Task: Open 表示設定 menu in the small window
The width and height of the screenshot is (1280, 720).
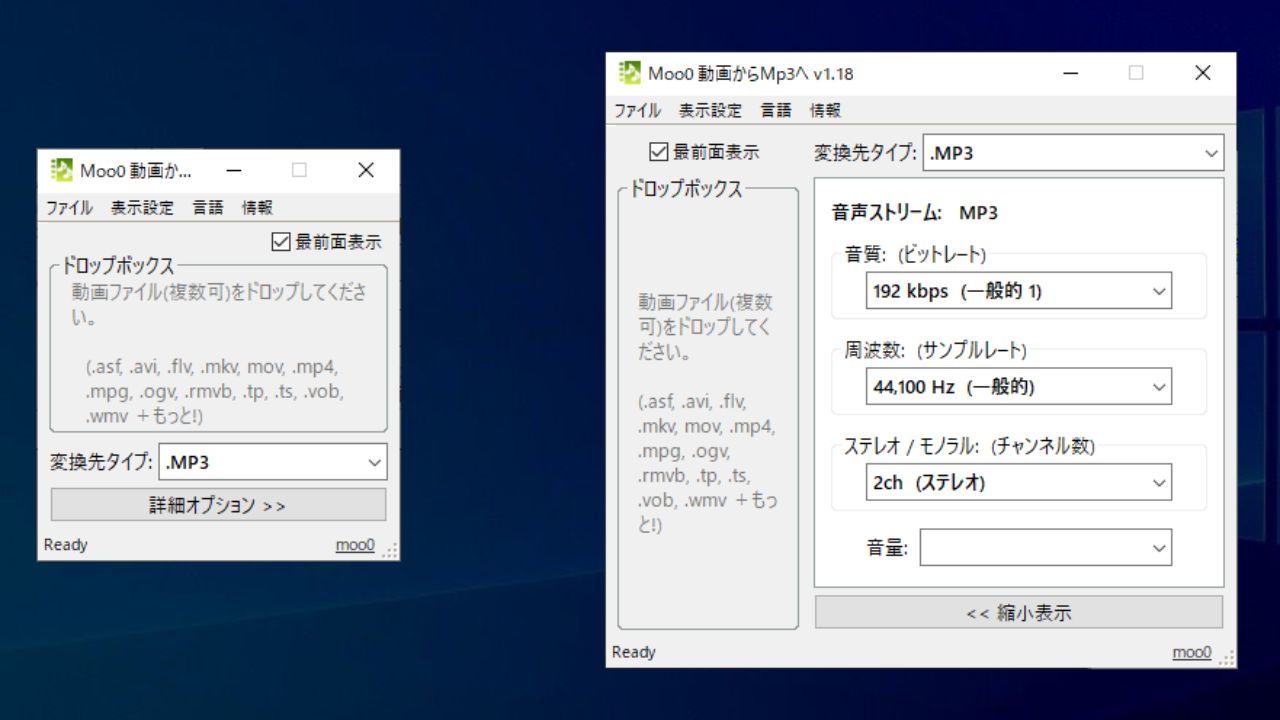Action: 142,208
